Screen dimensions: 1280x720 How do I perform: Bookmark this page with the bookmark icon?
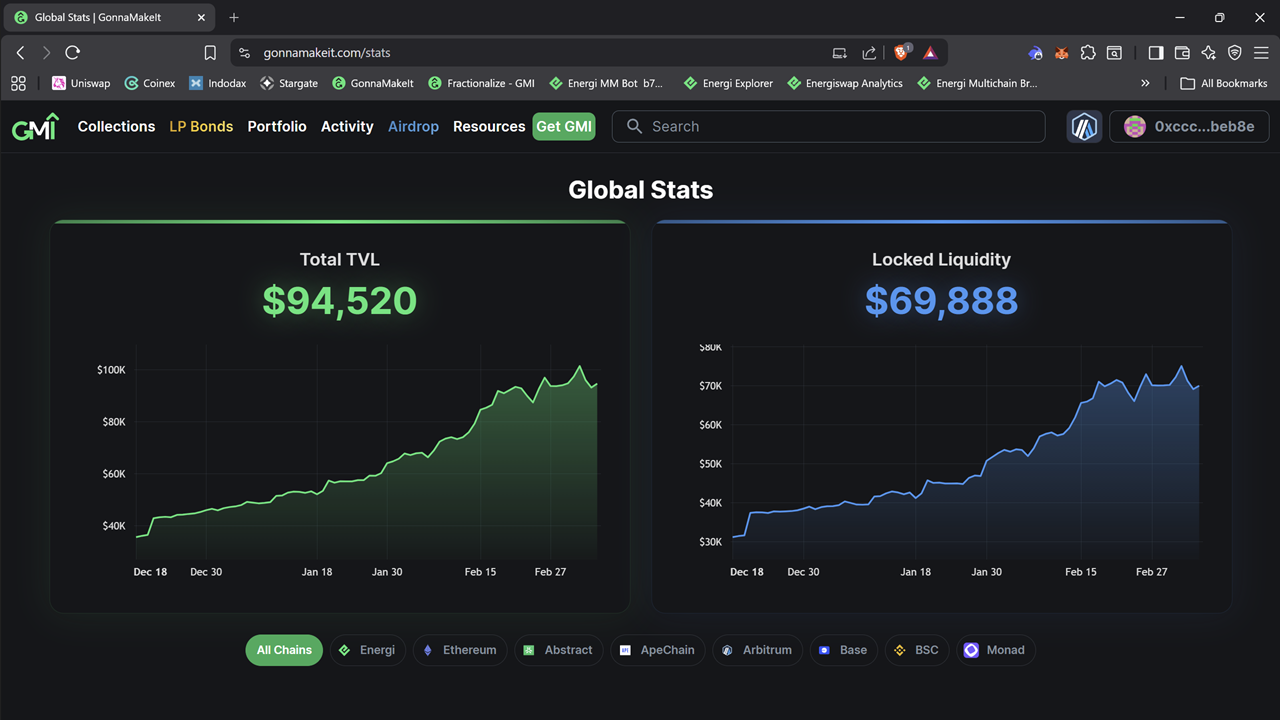pyautogui.click(x=210, y=53)
